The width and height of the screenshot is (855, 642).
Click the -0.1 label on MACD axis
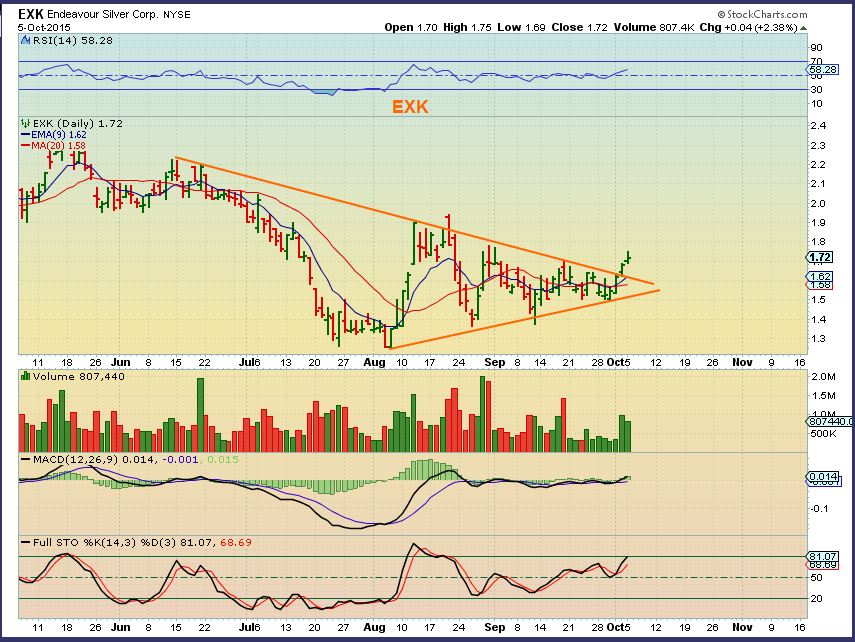[x=820, y=508]
